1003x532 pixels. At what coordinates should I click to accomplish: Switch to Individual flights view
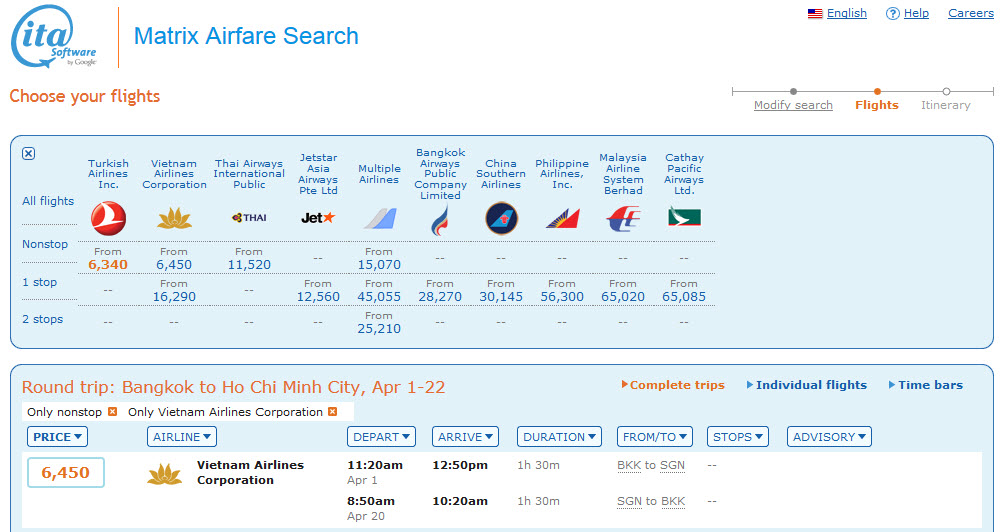coord(807,385)
